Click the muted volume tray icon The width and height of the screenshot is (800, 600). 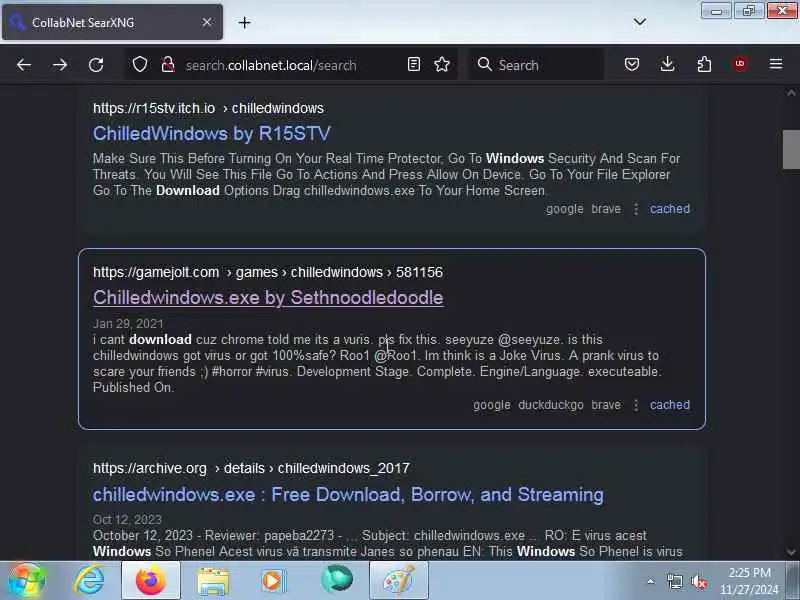698,581
